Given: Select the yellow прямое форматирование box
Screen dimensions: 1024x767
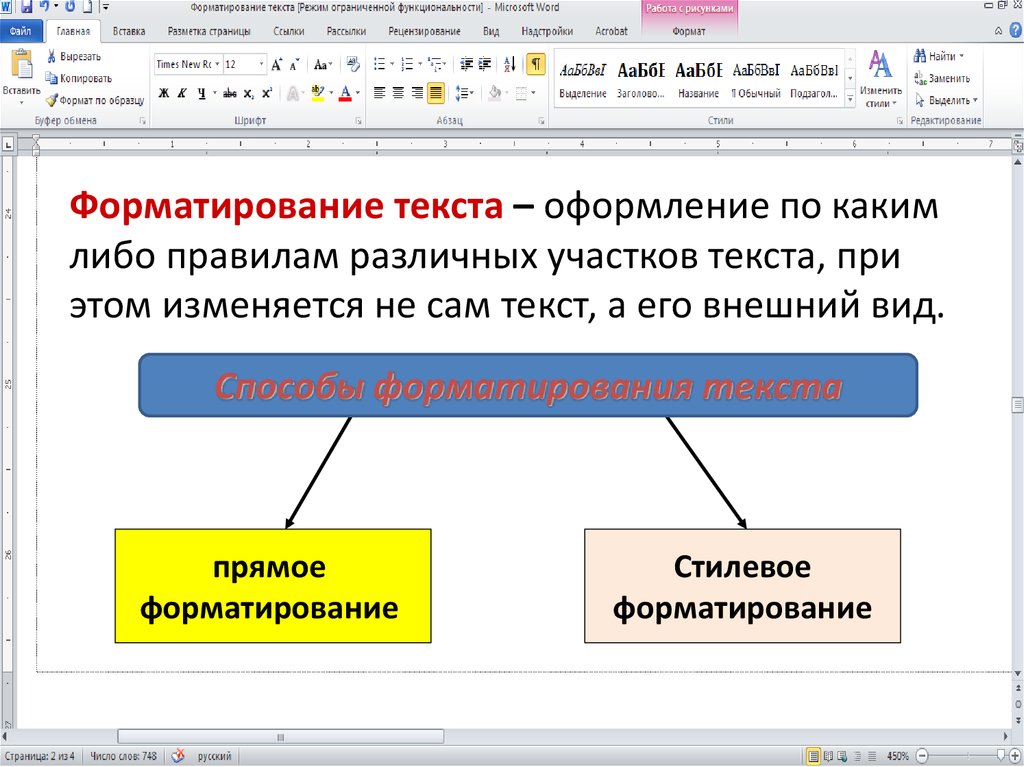Looking at the screenshot, I should point(273,586).
